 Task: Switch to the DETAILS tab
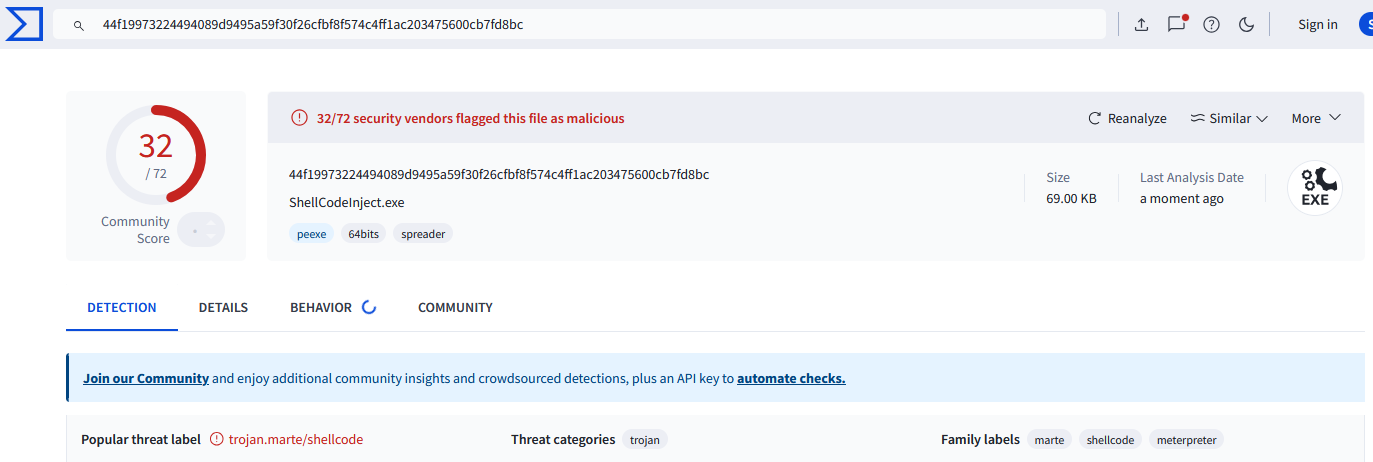click(223, 307)
